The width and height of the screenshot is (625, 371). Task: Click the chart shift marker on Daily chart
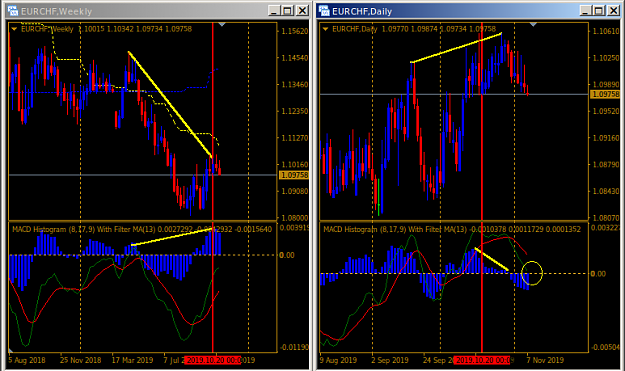(533, 25)
